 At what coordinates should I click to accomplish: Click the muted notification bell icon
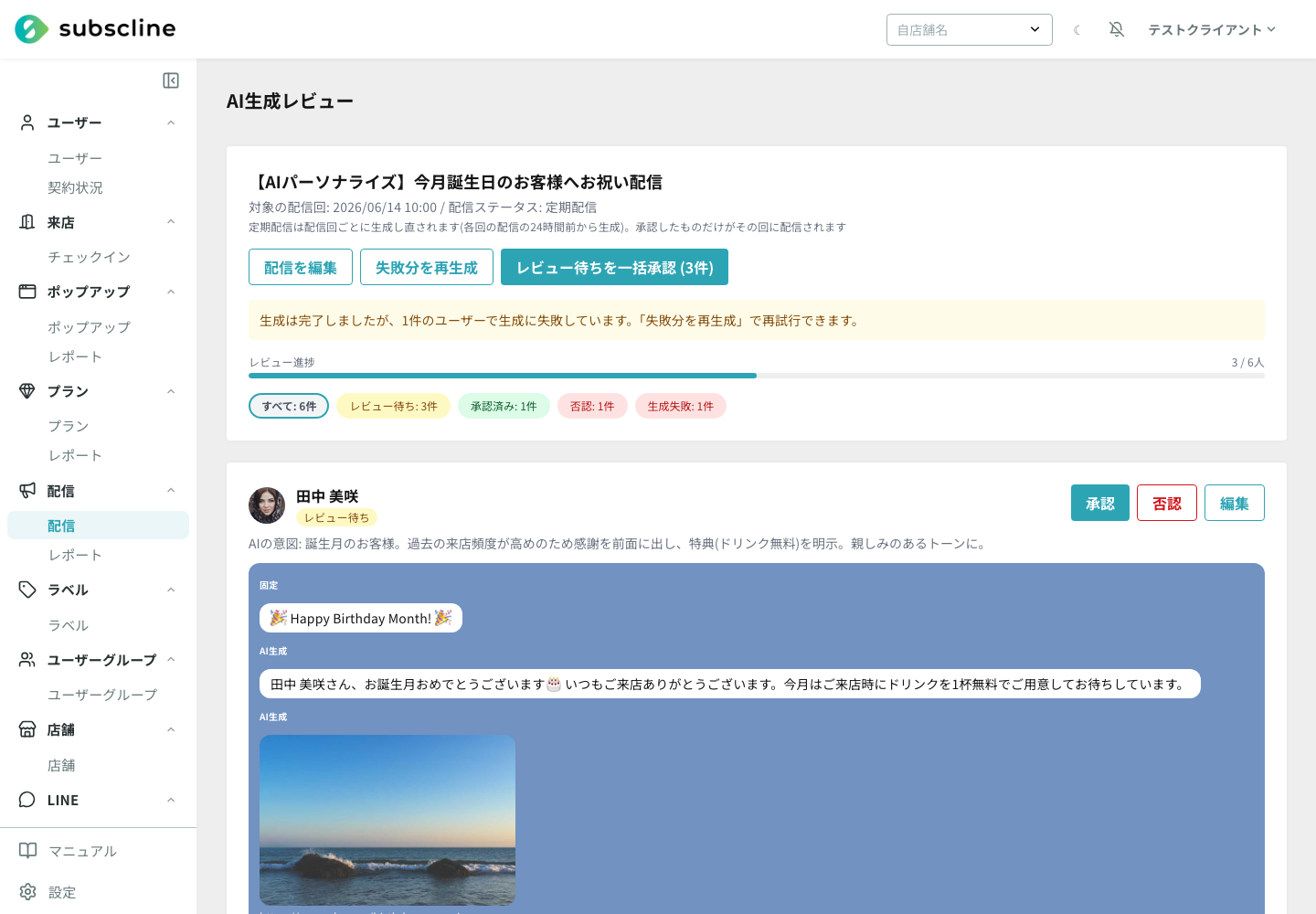click(1117, 29)
